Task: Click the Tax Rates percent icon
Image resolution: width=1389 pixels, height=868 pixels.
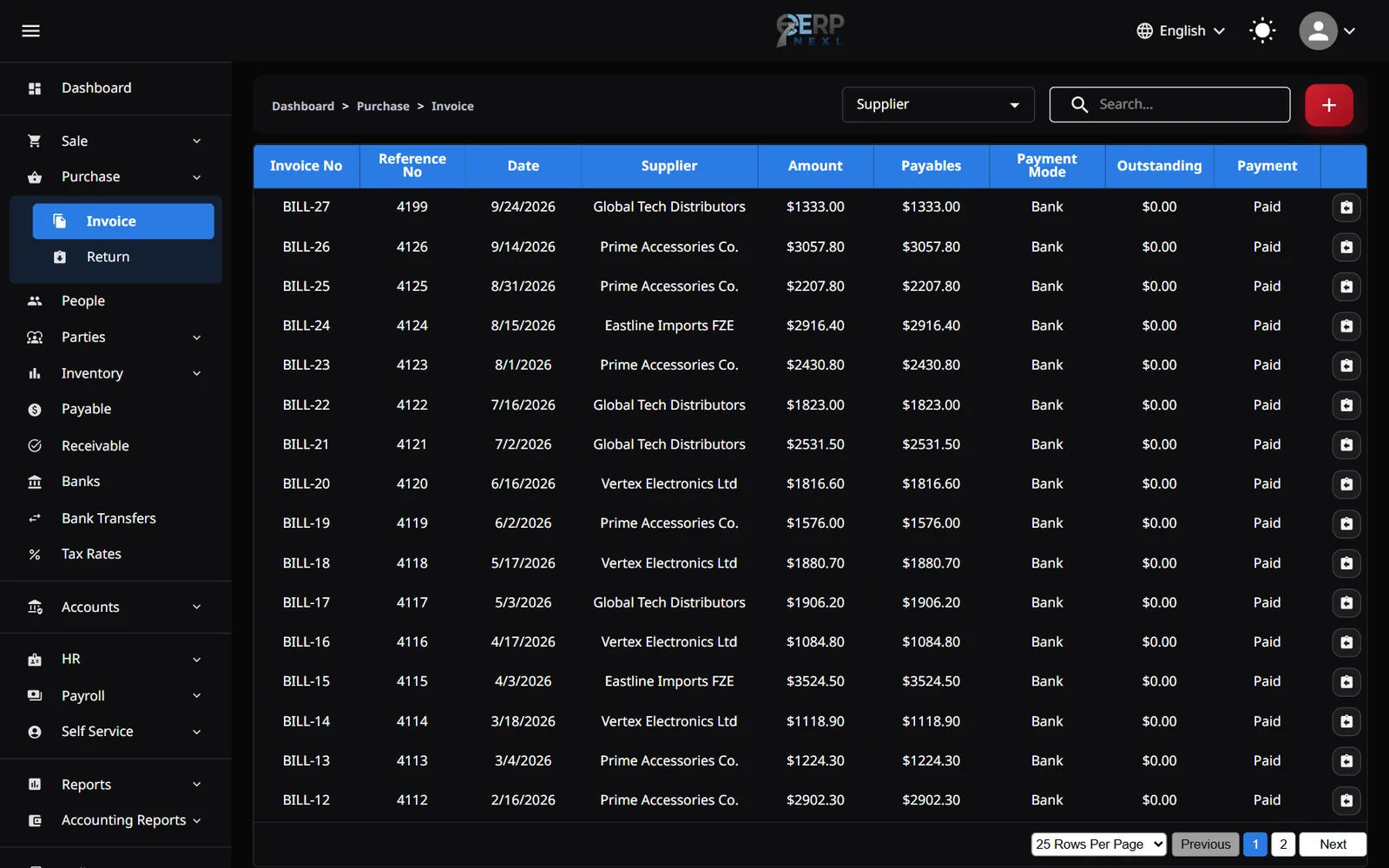Action: (x=35, y=555)
